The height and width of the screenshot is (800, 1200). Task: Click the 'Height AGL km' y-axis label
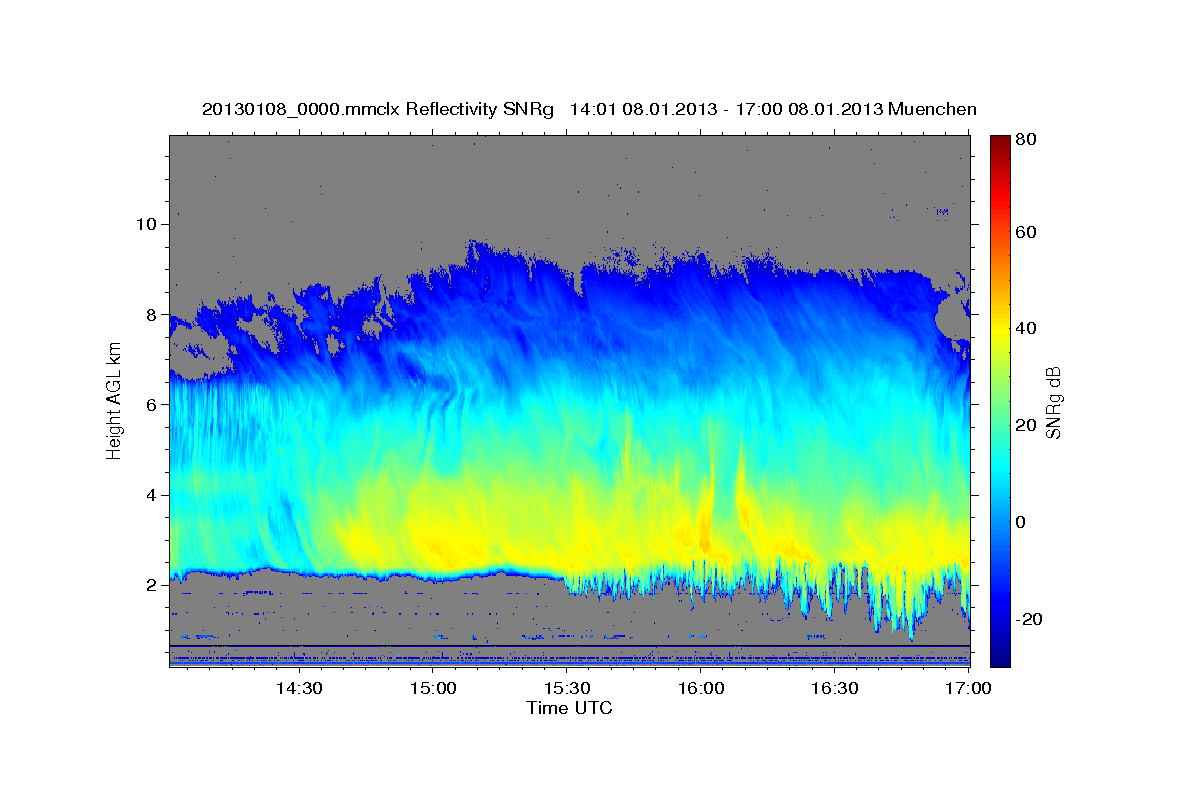tap(115, 400)
